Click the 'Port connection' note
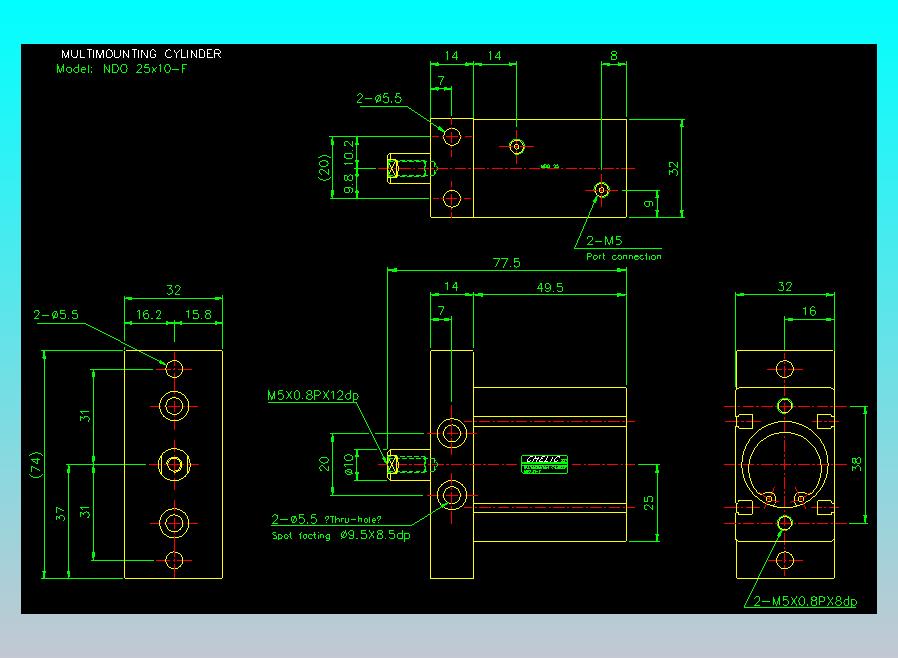 point(624,257)
